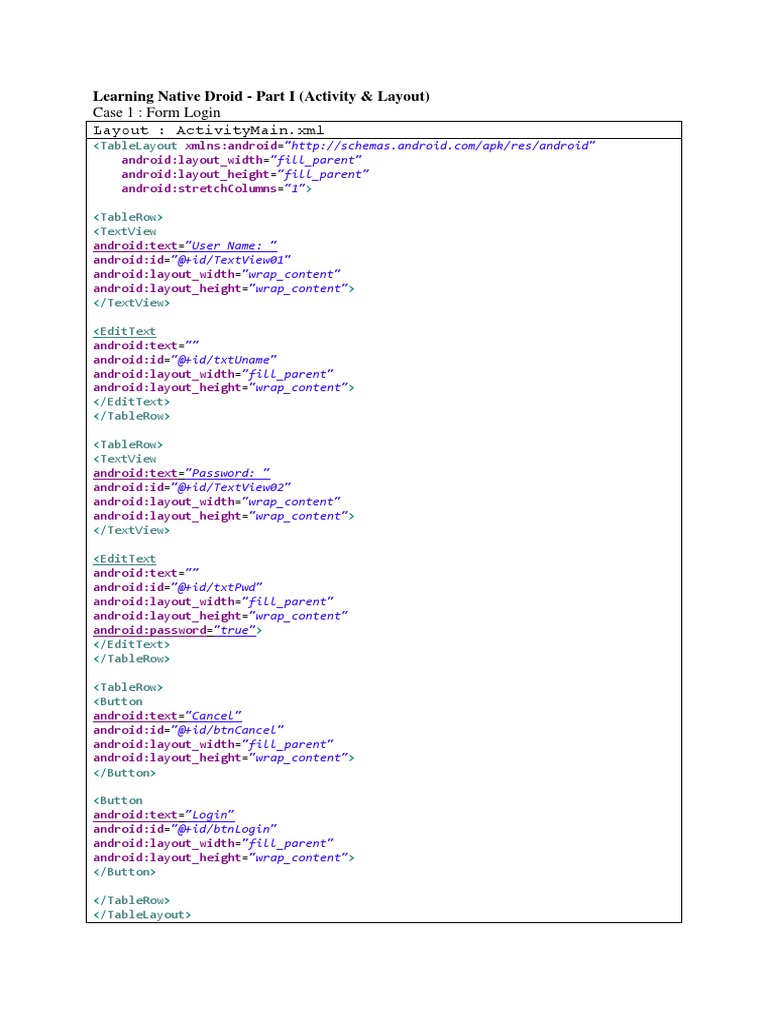Click the <Button tag above the Cancel text
This screenshot has width=768, height=1024.
(118, 701)
